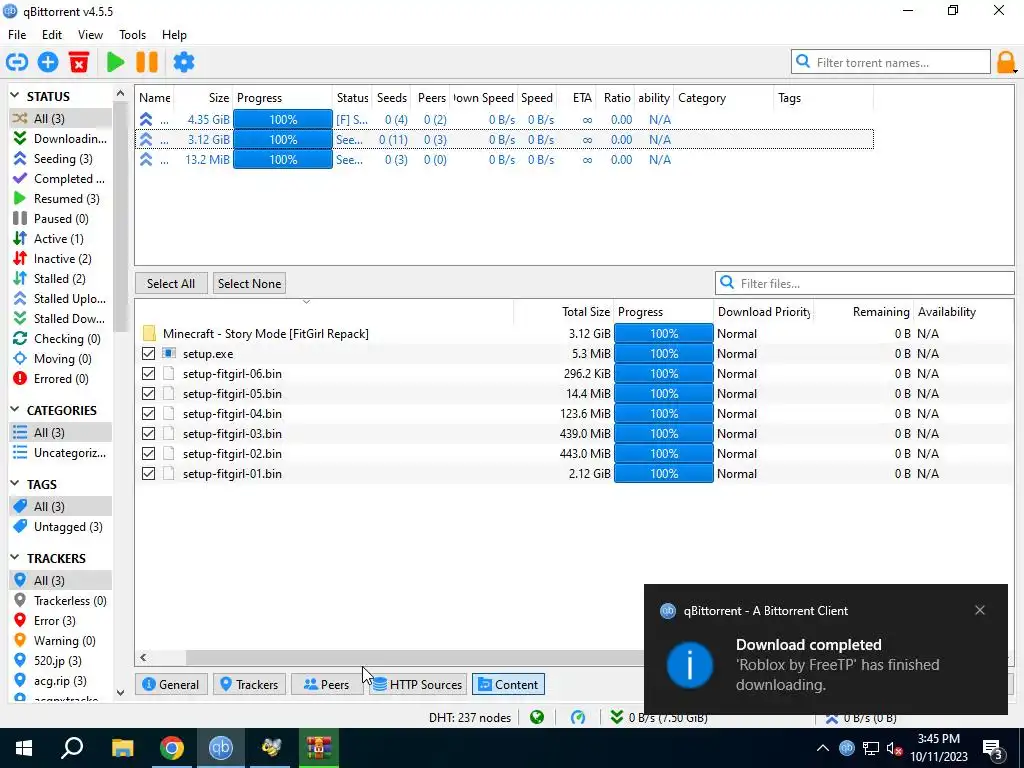The image size is (1024, 768).
Task: Uncheck the setup-fitgirl-05.bin checkbox
Action: coord(148,394)
